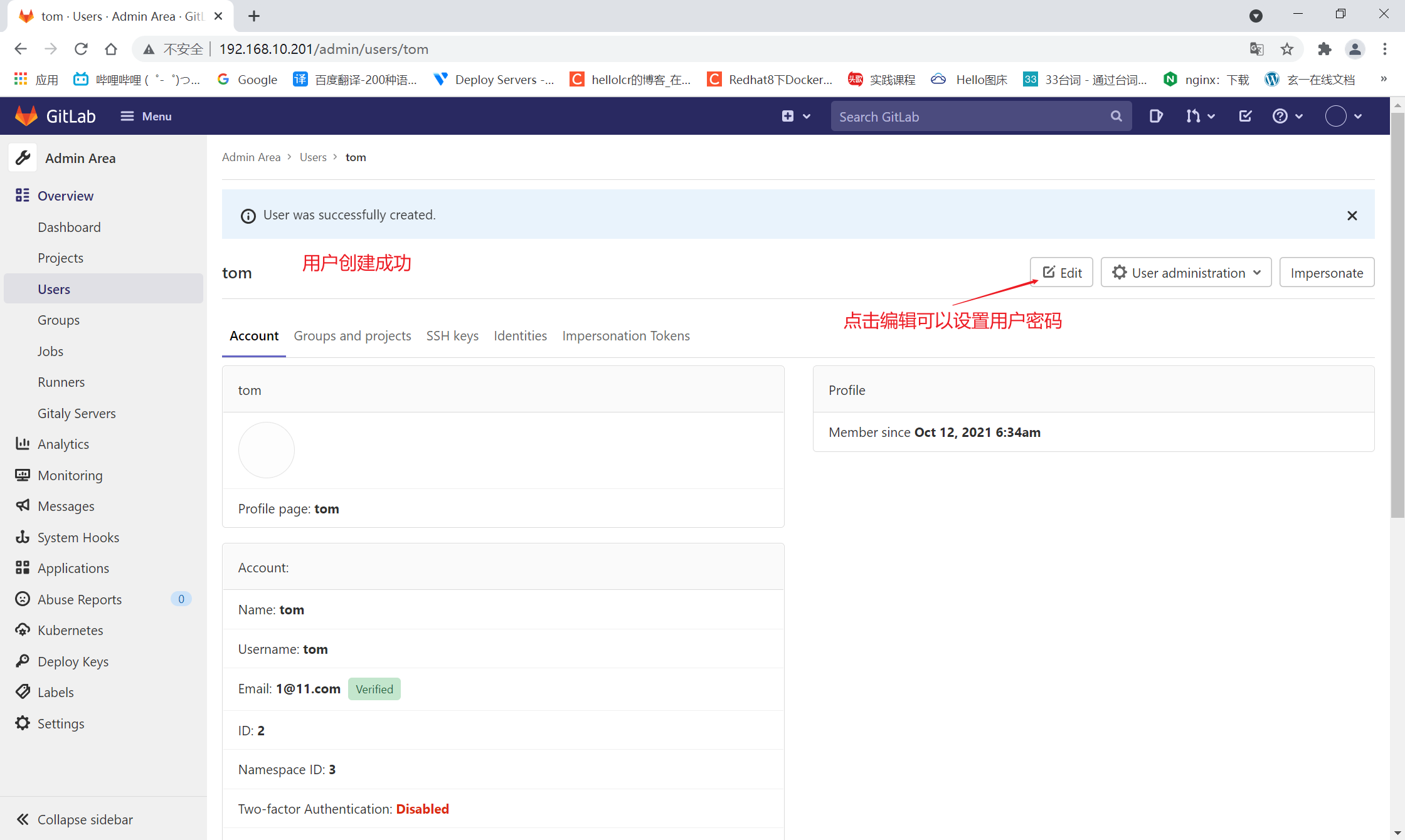The image size is (1405, 840).
Task: Open the GitLab logo homepage icon
Action: 26,115
